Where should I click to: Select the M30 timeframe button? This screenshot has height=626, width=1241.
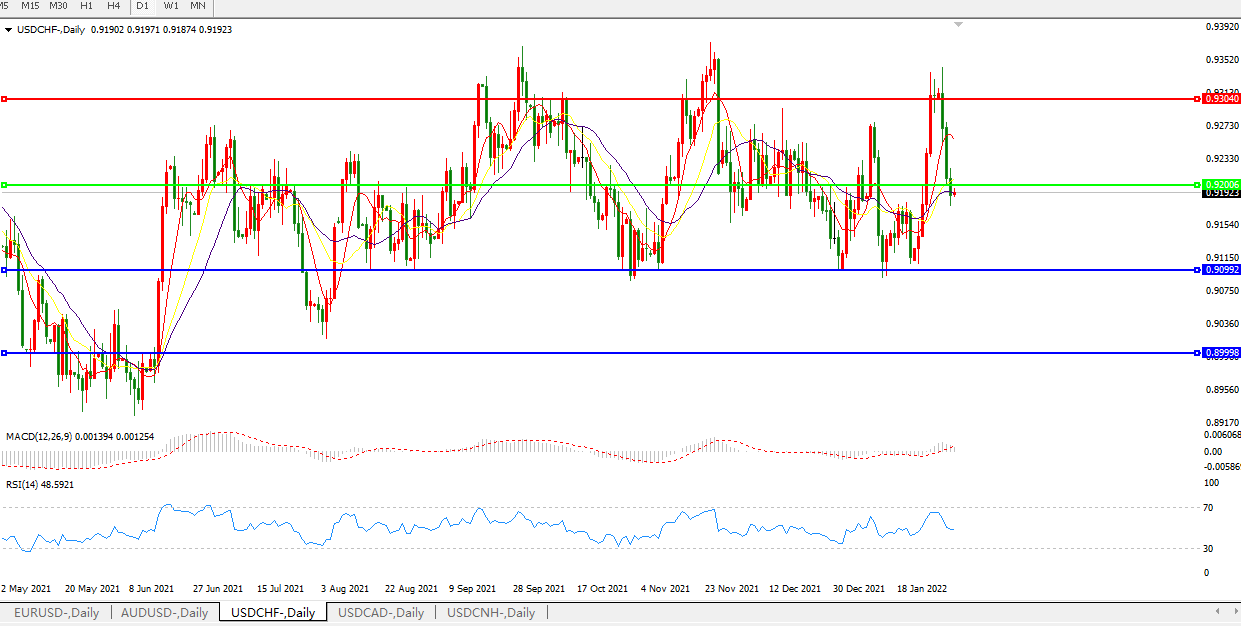tap(59, 6)
